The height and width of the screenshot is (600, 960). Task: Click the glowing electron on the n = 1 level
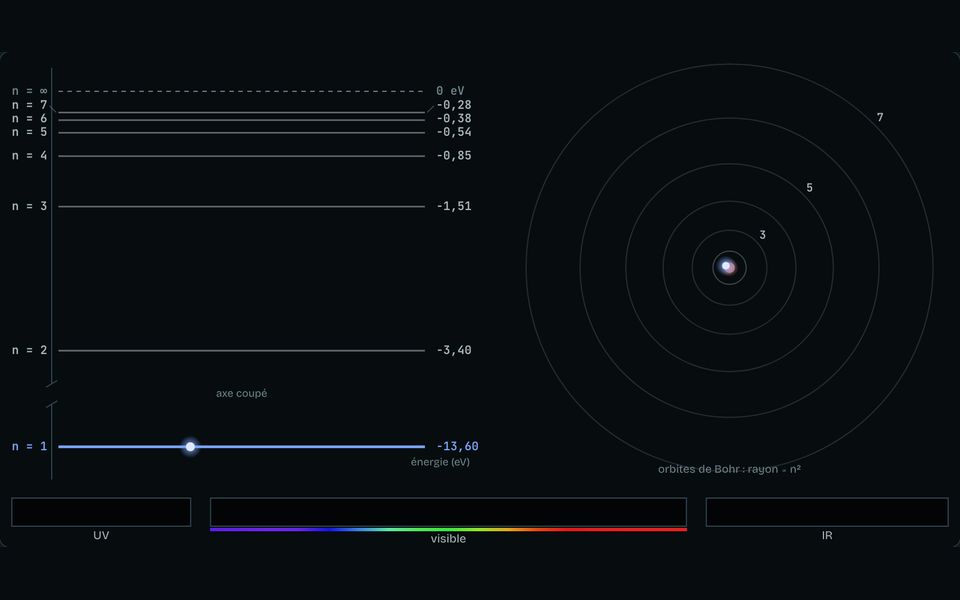coord(190,447)
